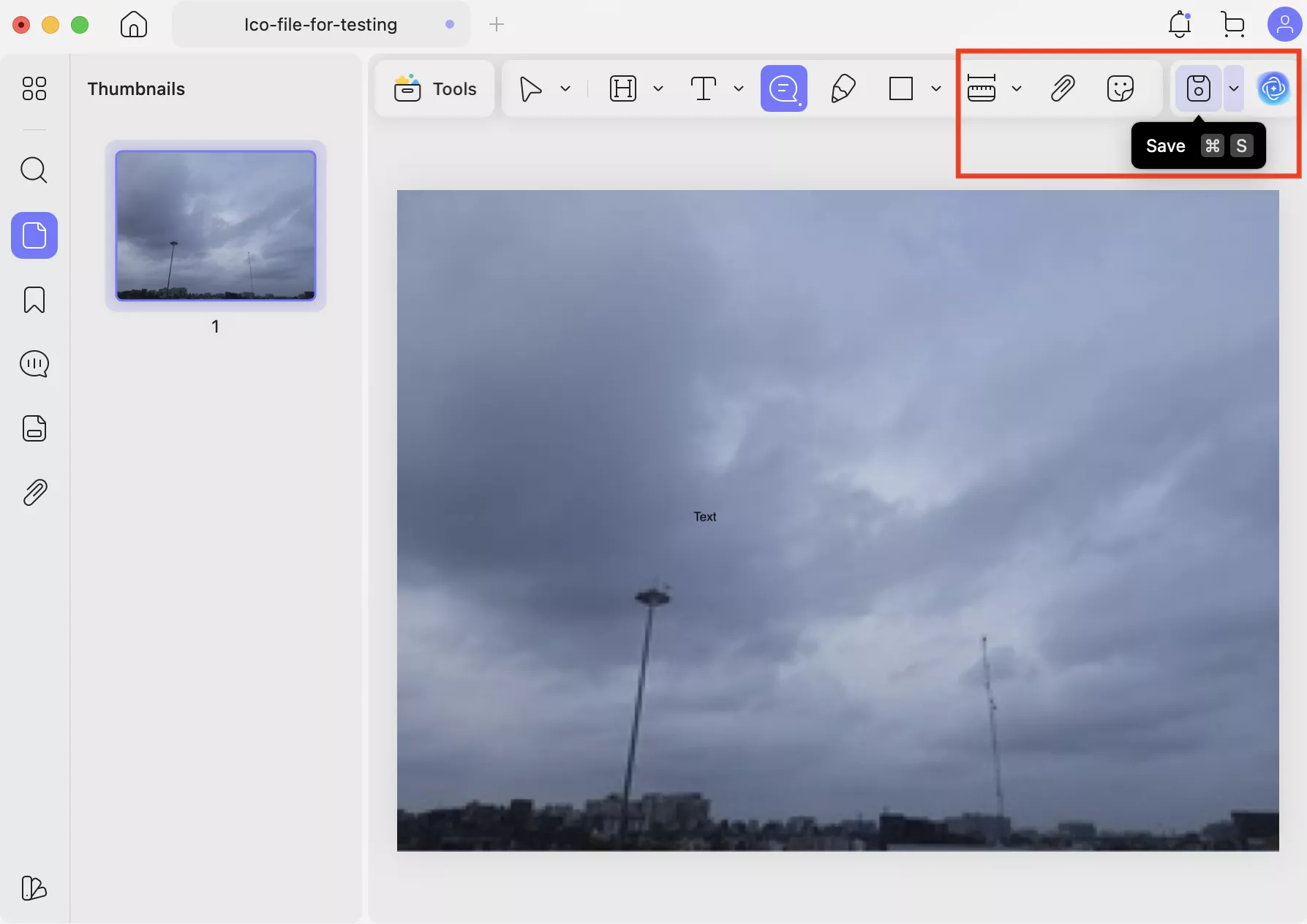Open the shape tool dropdown
Viewport: 1307px width, 924px height.
pyautogui.click(x=937, y=88)
